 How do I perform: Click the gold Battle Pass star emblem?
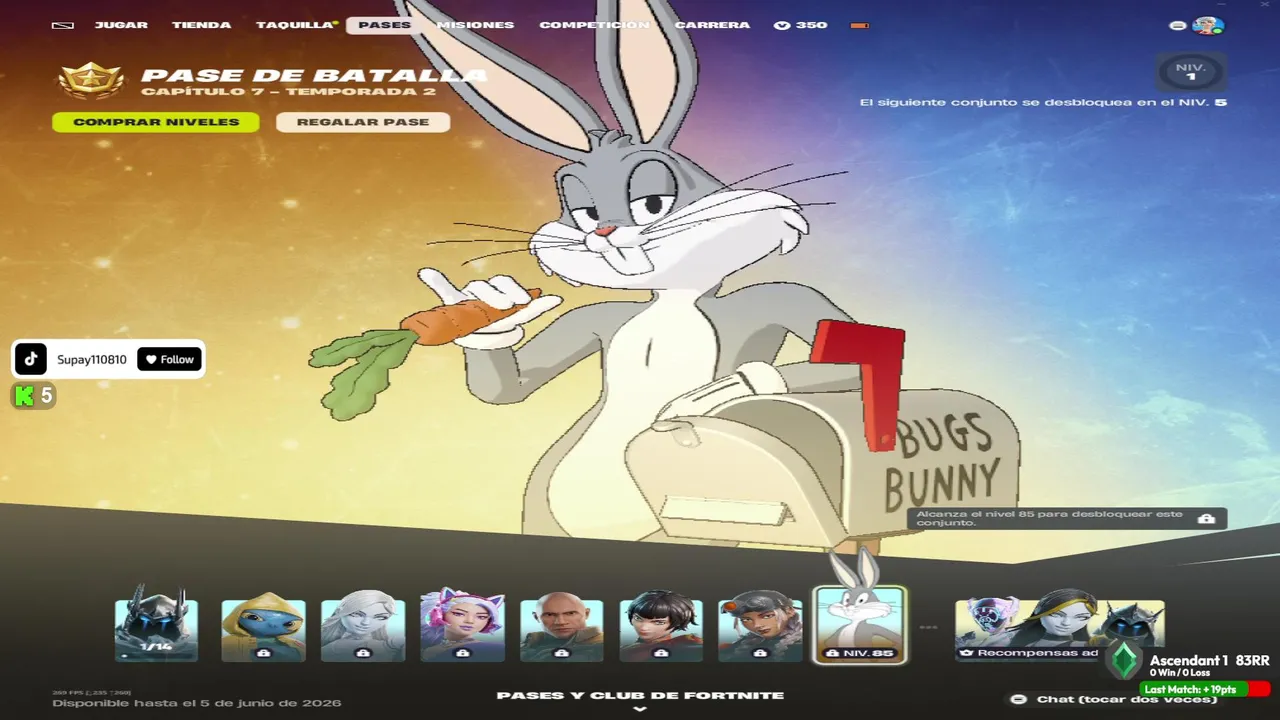91,80
